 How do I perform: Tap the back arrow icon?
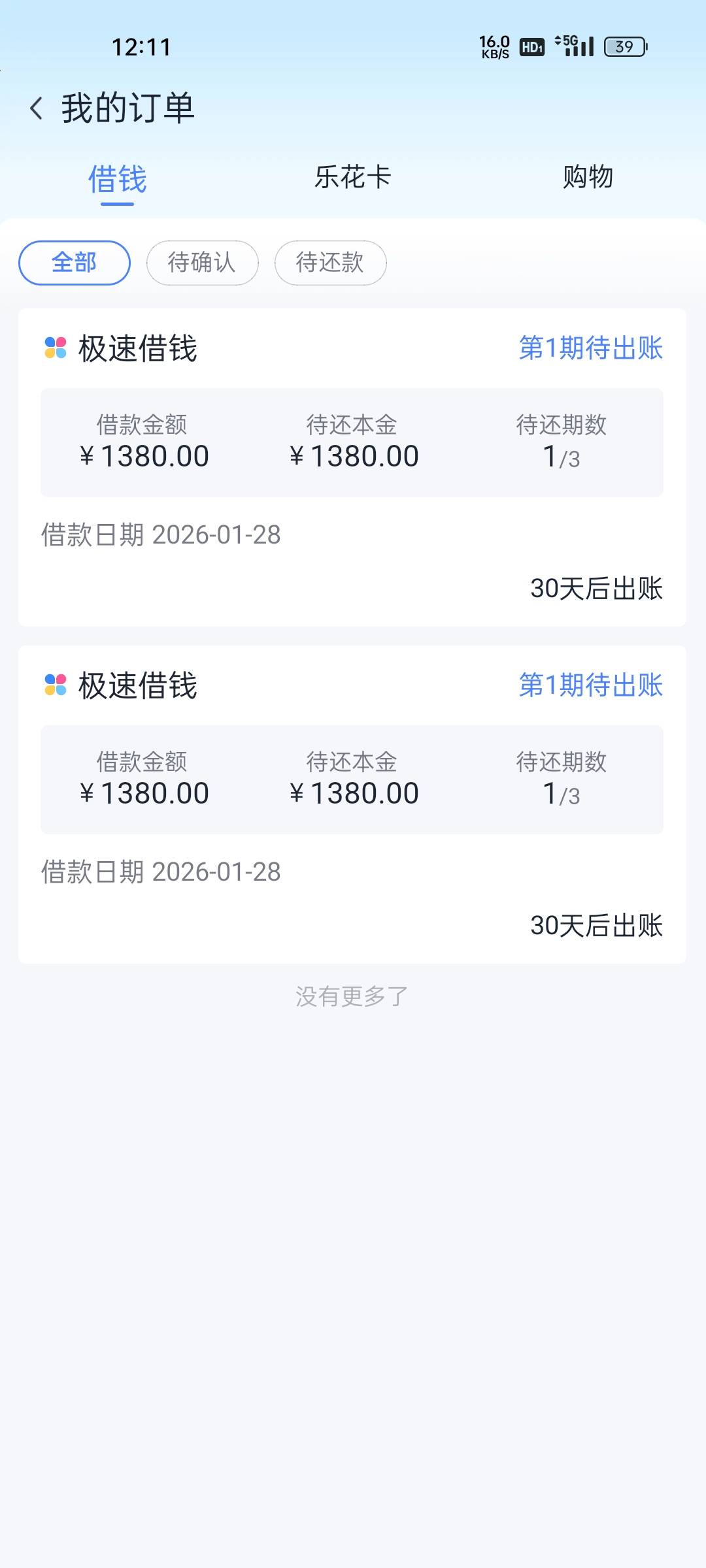[37, 108]
